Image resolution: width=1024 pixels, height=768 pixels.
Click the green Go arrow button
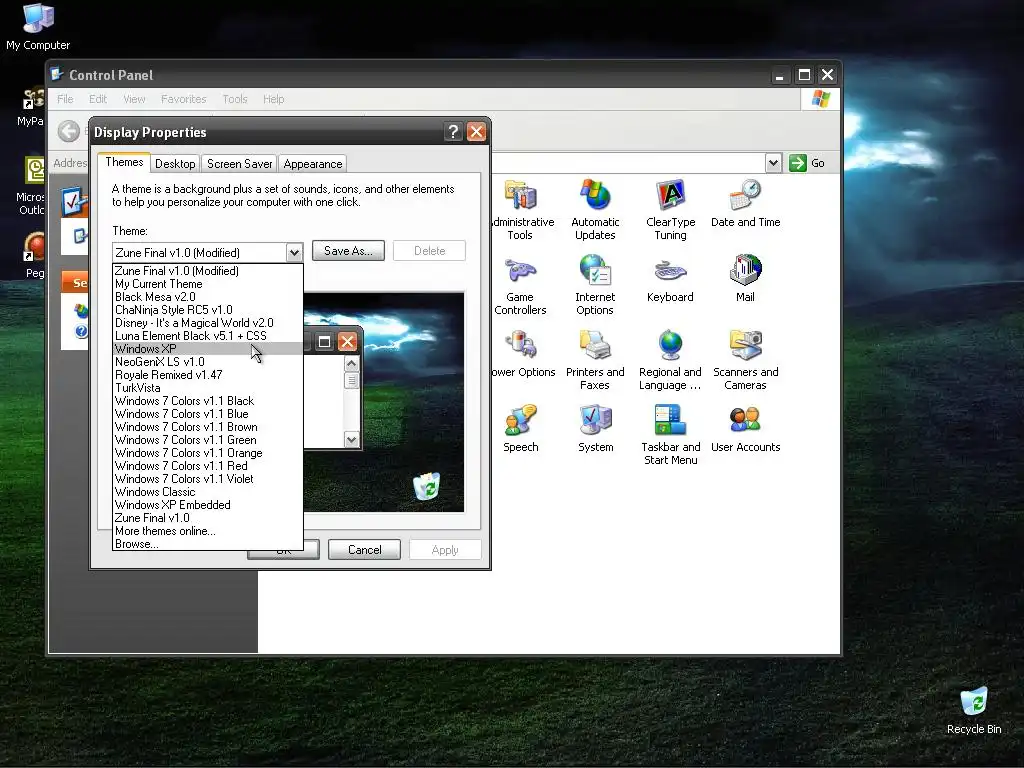[797, 163]
